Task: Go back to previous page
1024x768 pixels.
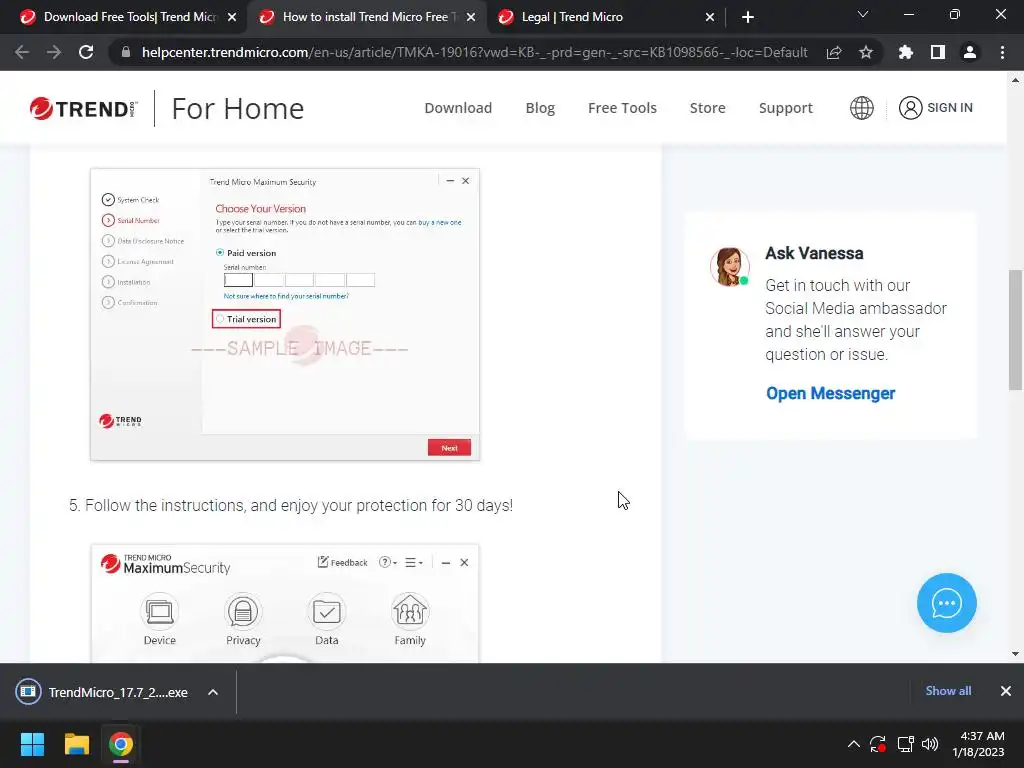Action: point(22,52)
